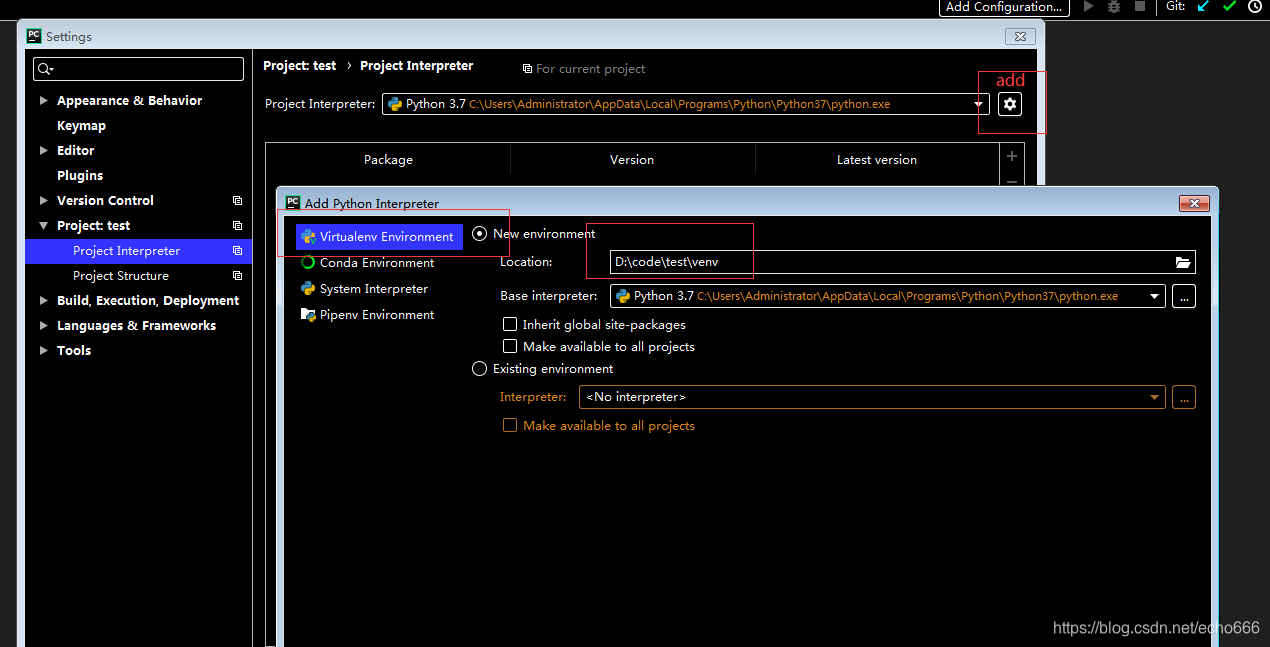
Task: Click the Latest version column header
Action: click(x=877, y=160)
